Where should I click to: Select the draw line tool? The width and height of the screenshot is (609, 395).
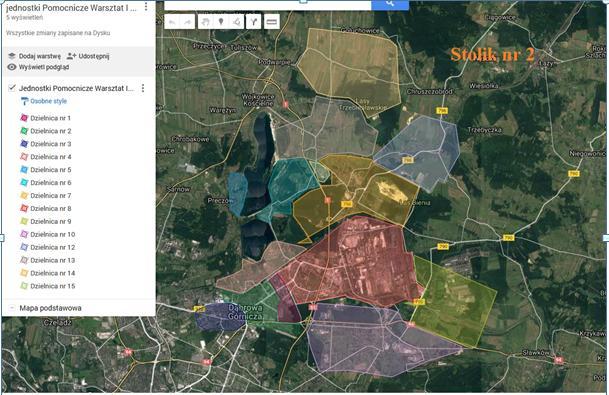point(237,22)
